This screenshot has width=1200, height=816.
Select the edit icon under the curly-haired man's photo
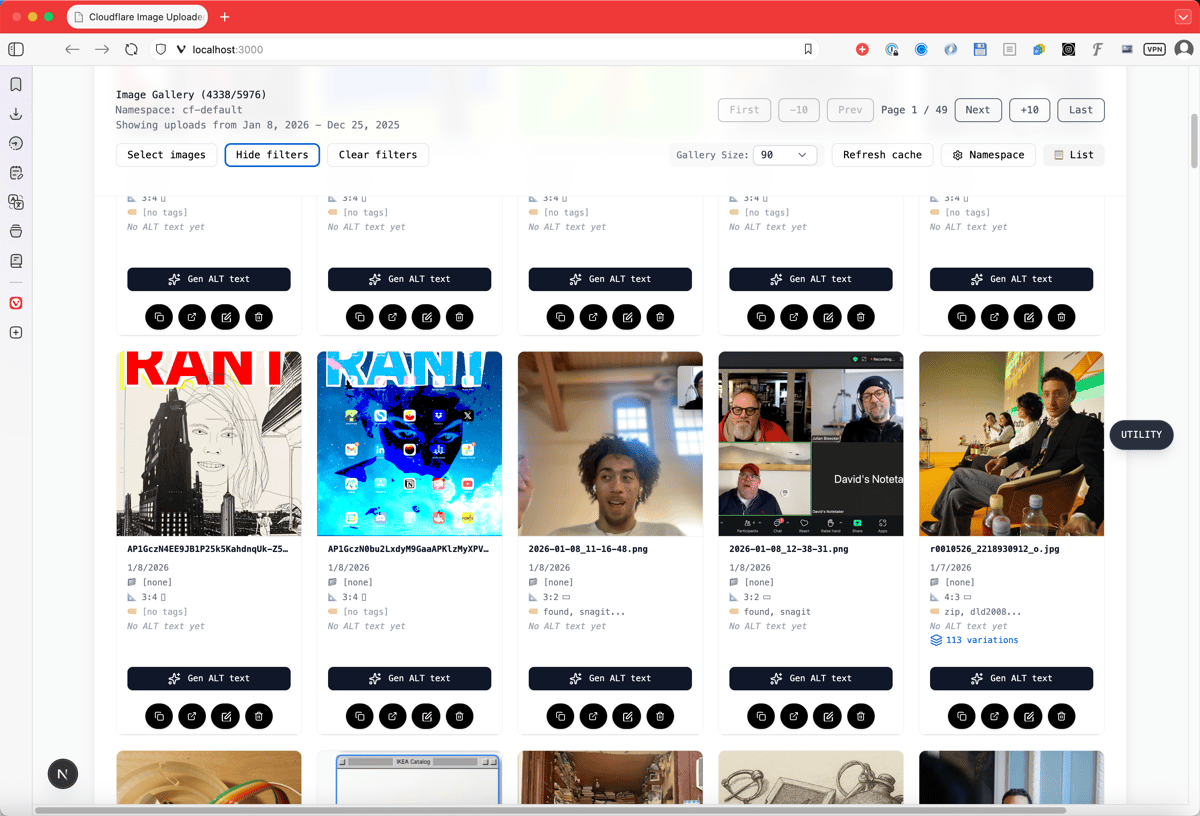(x=627, y=716)
